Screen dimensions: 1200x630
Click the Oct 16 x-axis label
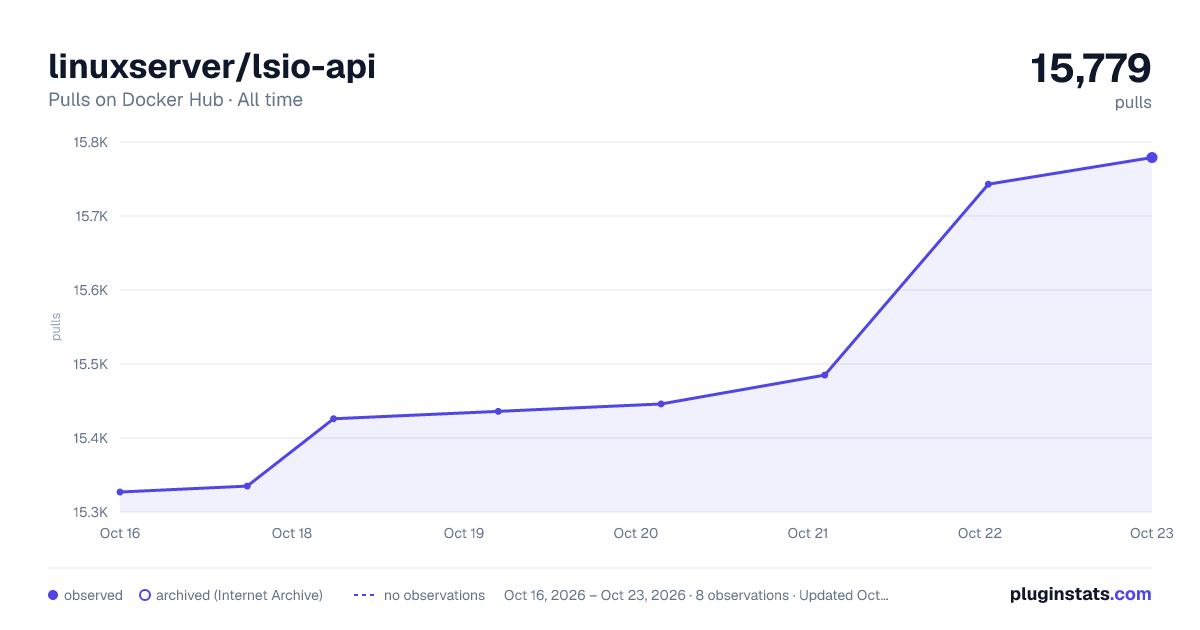click(120, 533)
